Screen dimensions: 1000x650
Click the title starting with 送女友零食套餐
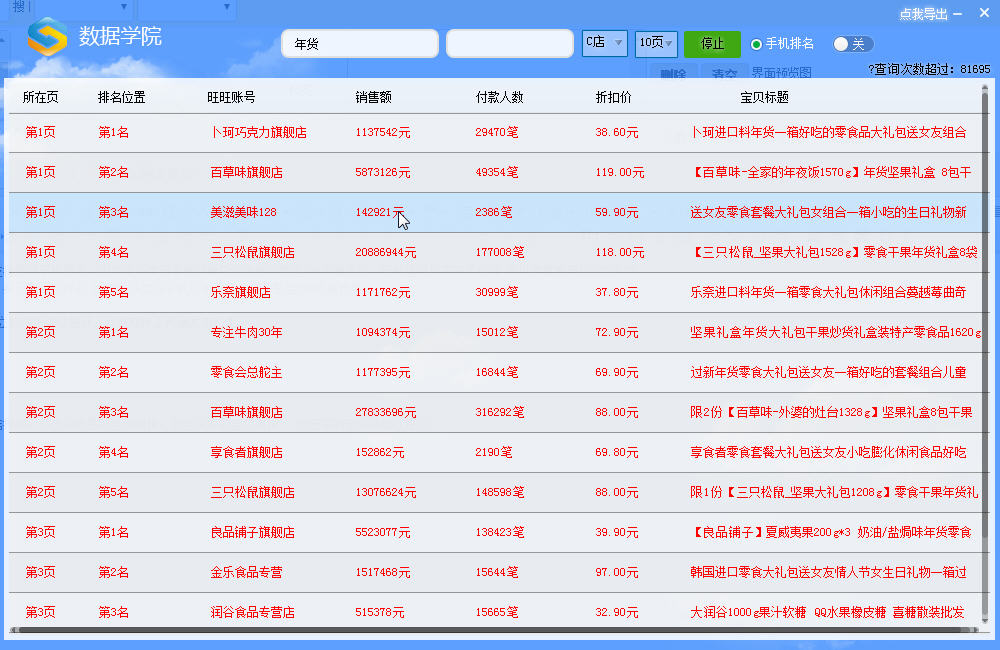tap(828, 212)
